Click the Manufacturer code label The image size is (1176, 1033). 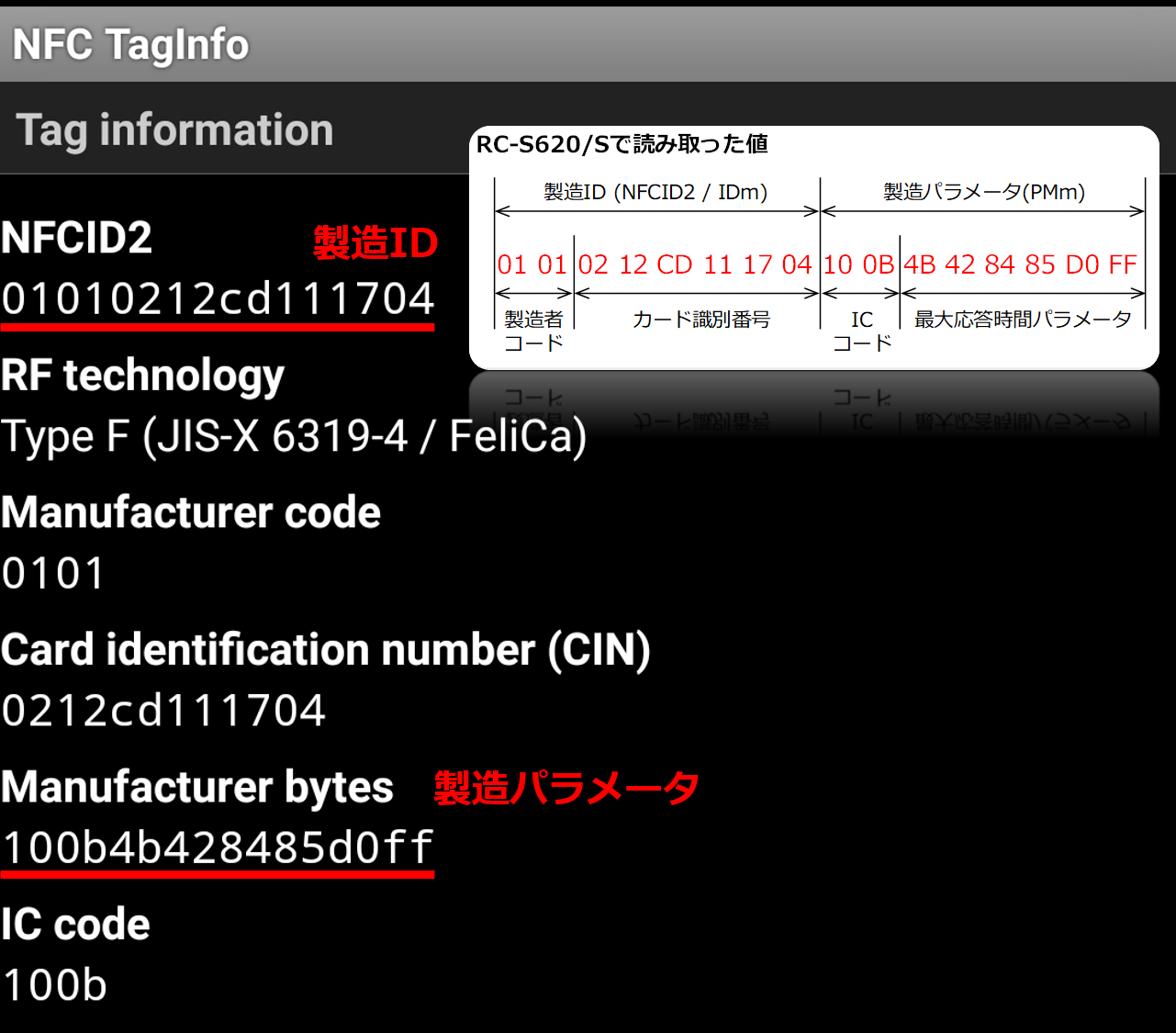click(x=191, y=512)
